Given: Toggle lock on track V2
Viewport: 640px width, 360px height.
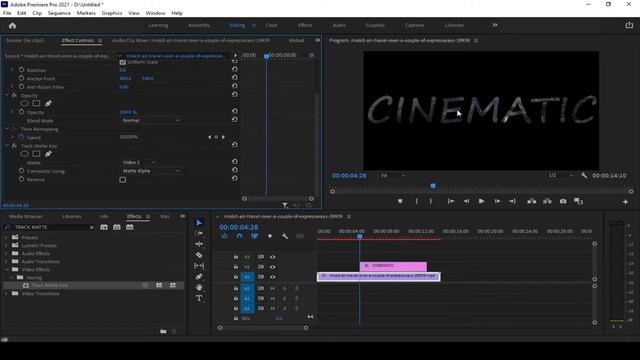Looking at the screenshot, I should [x=236, y=267].
